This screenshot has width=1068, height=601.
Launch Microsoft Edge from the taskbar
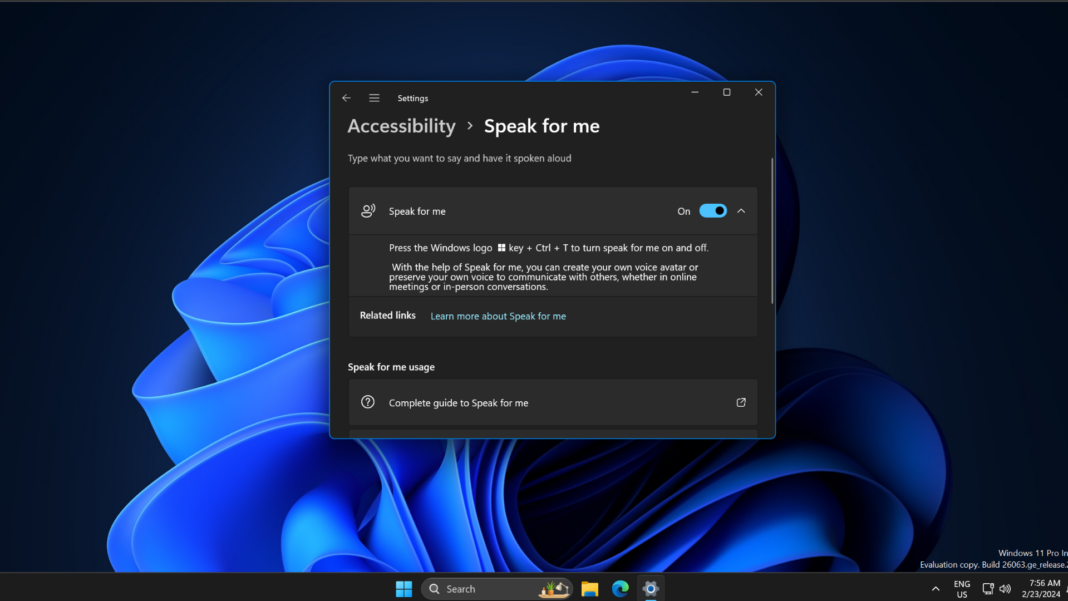pos(620,588)
